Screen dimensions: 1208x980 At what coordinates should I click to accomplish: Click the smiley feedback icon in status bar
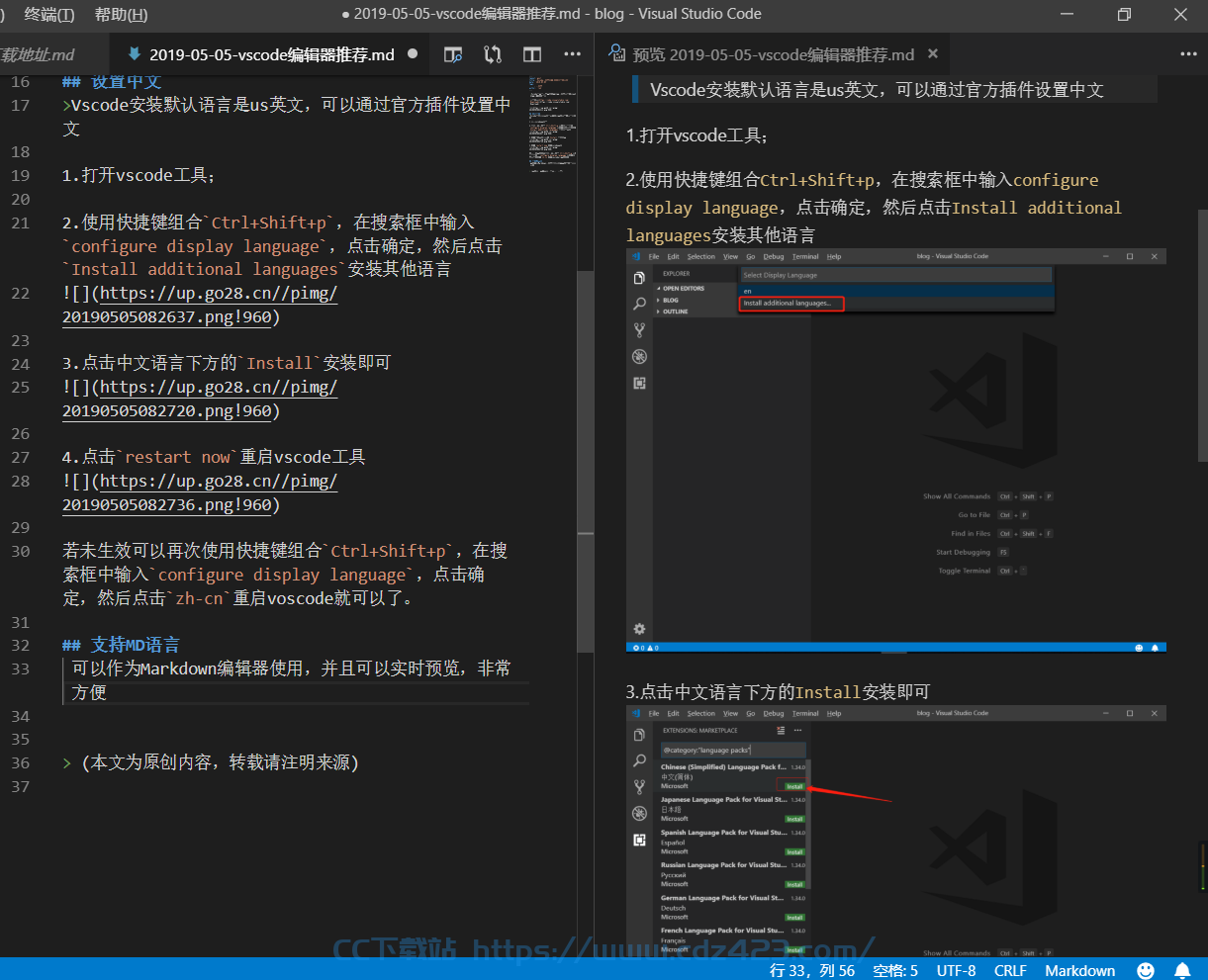pyautogui.click(x=1146, y=970)
